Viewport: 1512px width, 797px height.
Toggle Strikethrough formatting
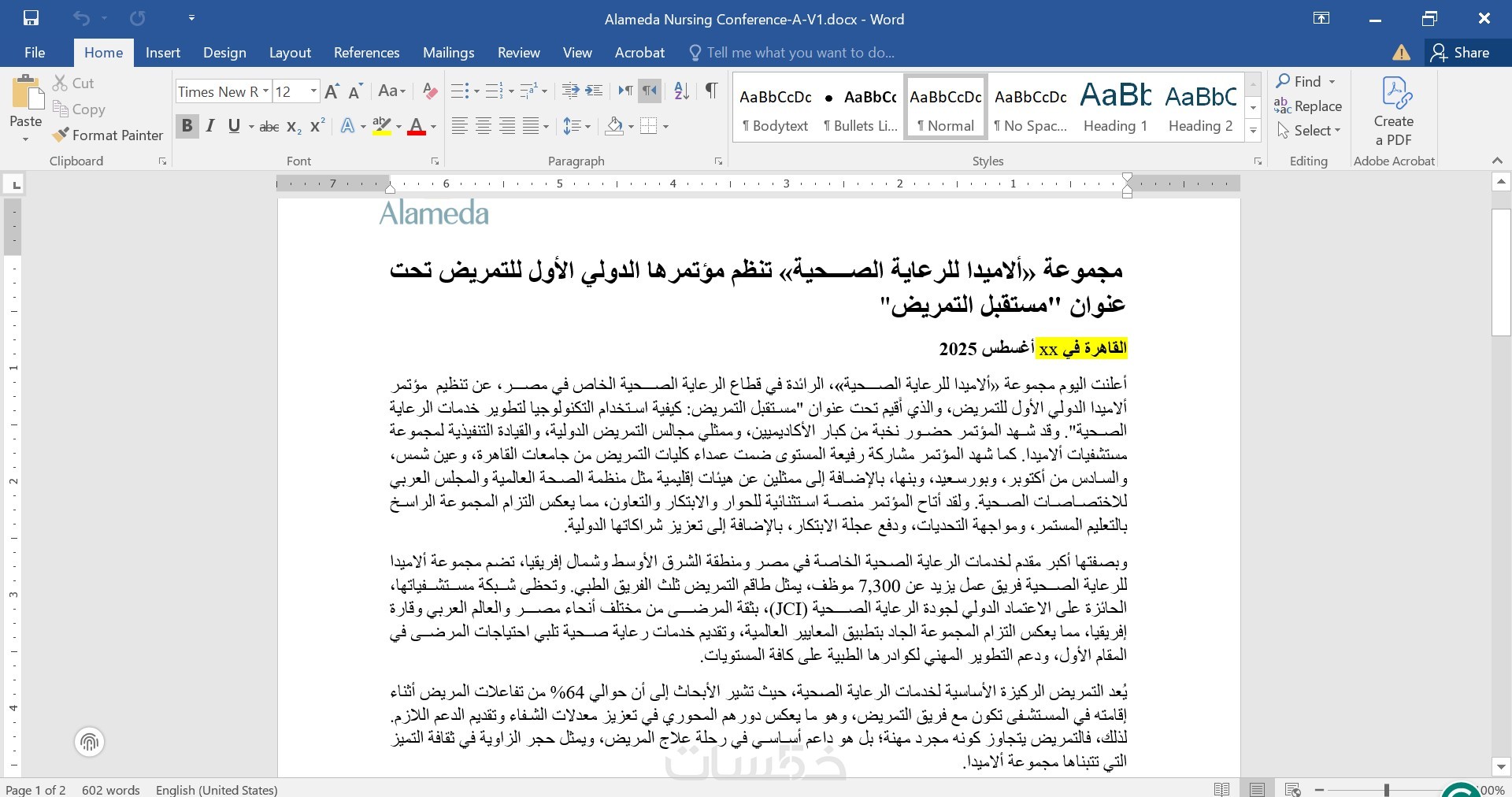pos(269,126)
